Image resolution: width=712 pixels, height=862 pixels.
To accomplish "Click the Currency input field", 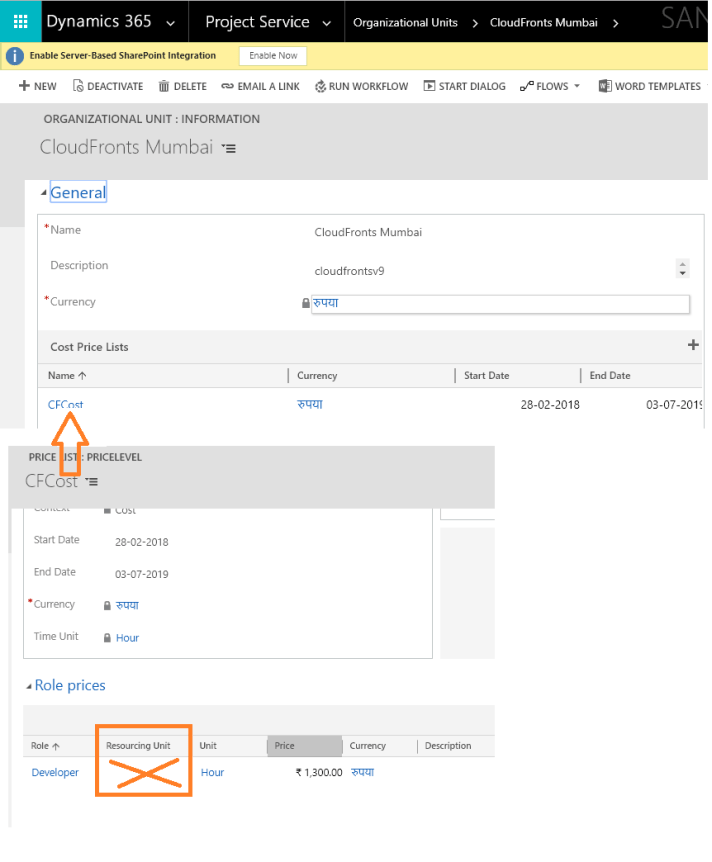I will tap(500, 303).
